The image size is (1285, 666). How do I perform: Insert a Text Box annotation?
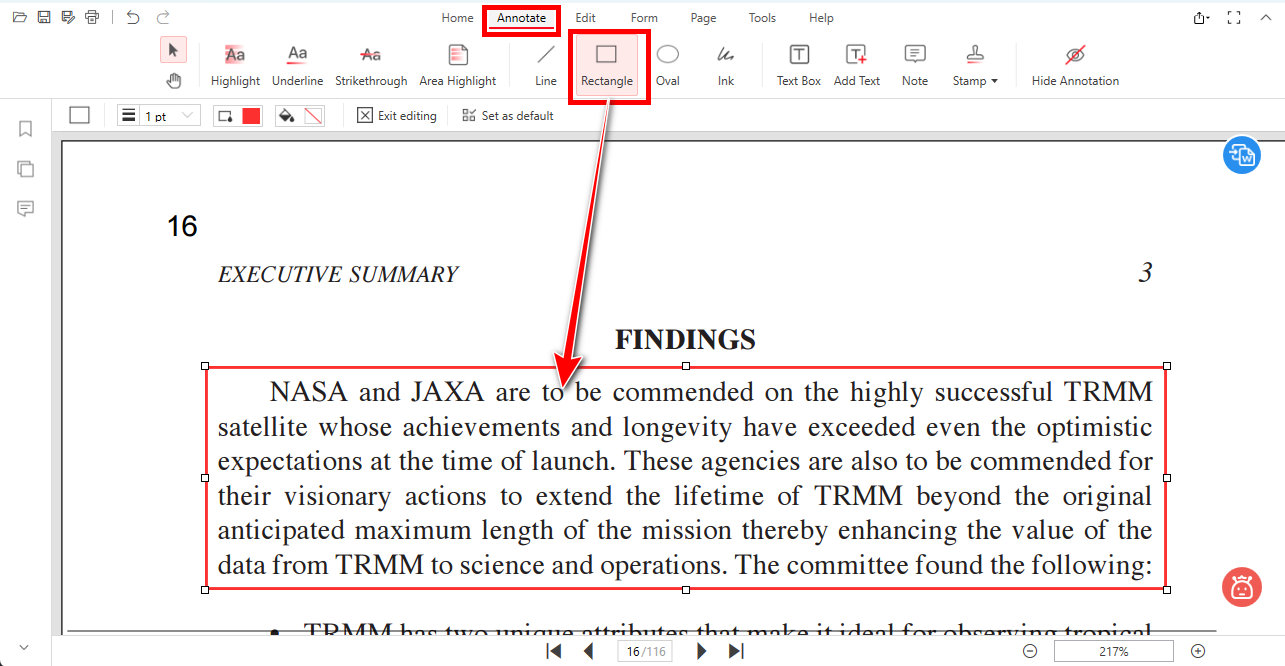point(799,66)
